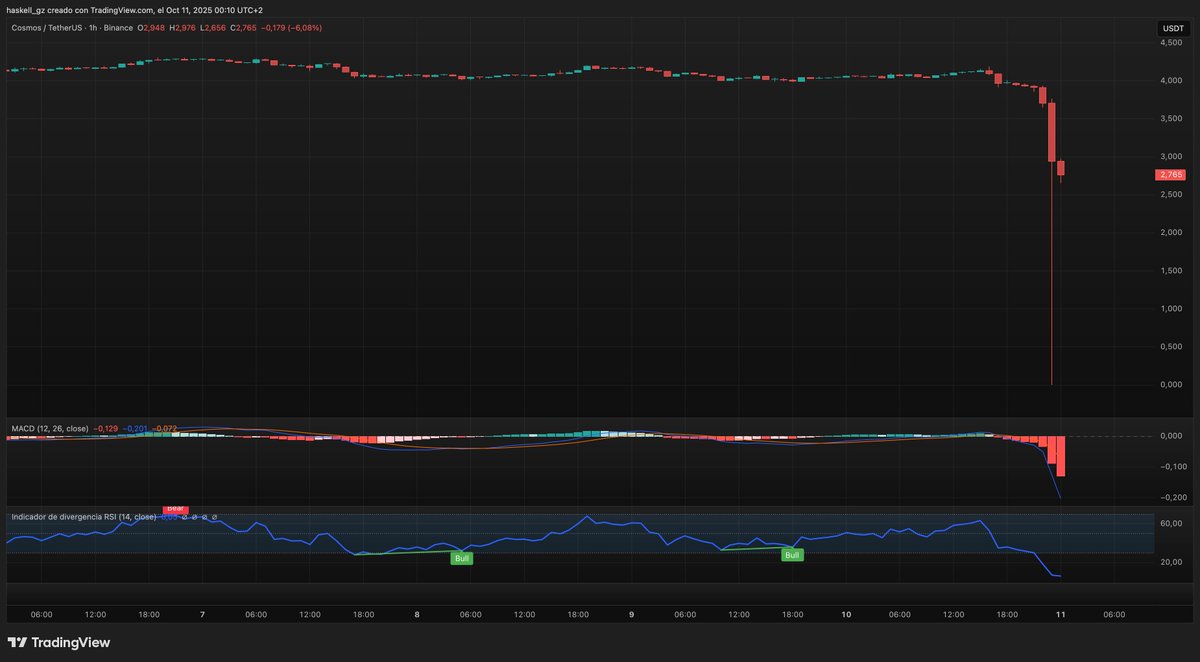Click the red 2,765 current price tag
Image resolution: width=1200 pixels, height=662 pixels.
(1171, 175)
